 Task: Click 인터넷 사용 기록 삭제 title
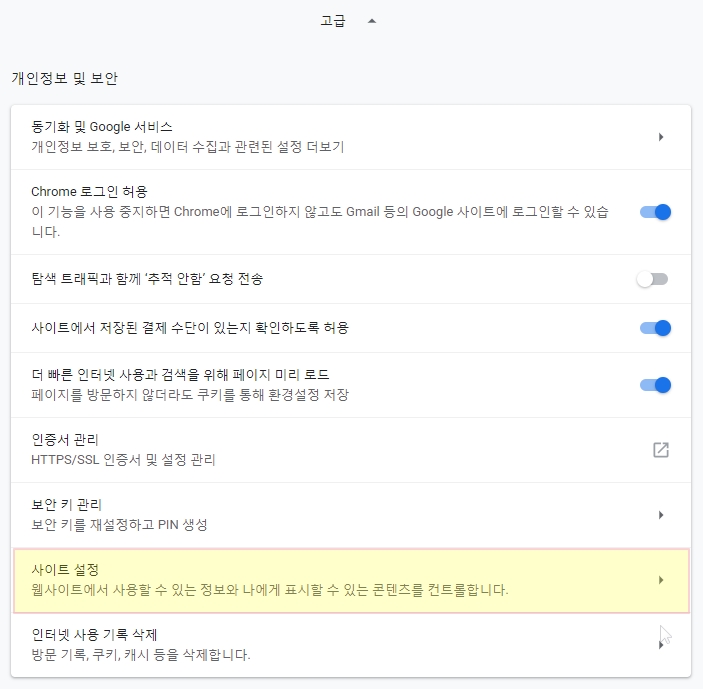pyautogui.click(x=94, y=635)
